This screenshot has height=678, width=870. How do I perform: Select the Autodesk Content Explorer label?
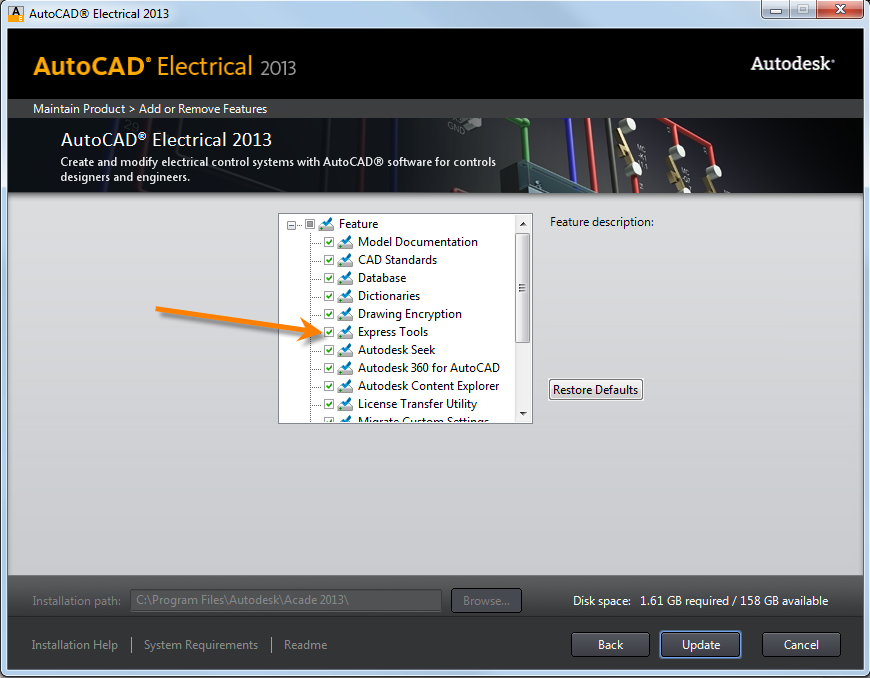[428, 386]
